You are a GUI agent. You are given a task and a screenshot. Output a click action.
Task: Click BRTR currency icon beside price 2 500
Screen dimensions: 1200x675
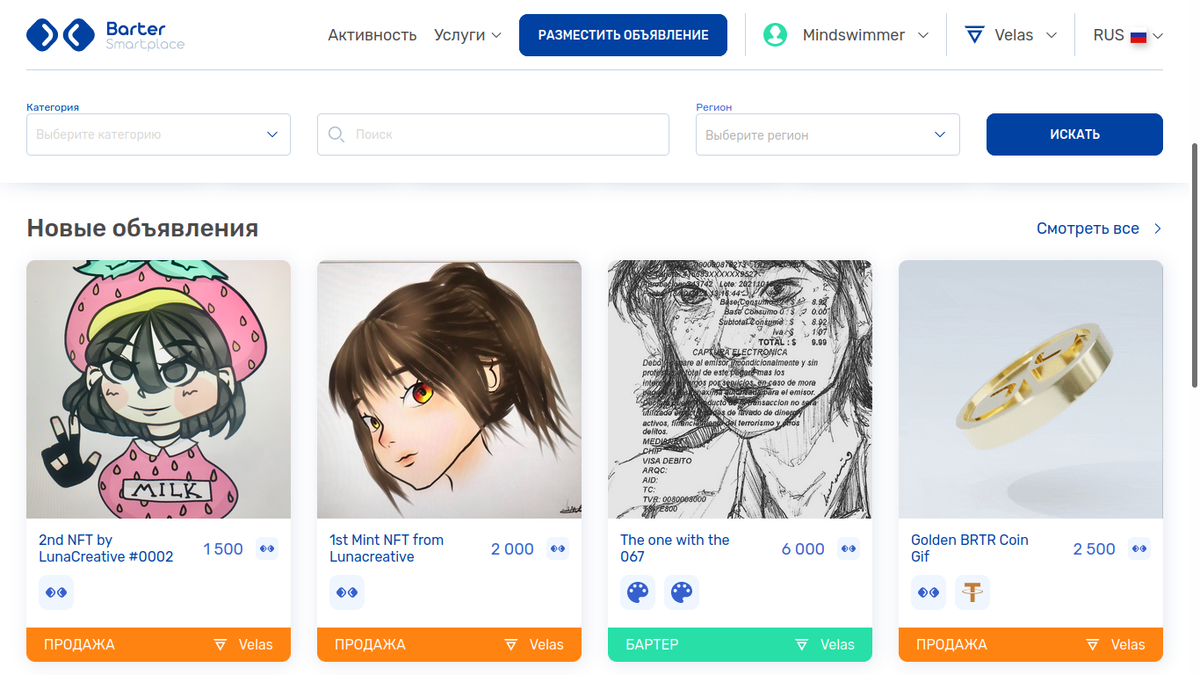pos(1139,548)
